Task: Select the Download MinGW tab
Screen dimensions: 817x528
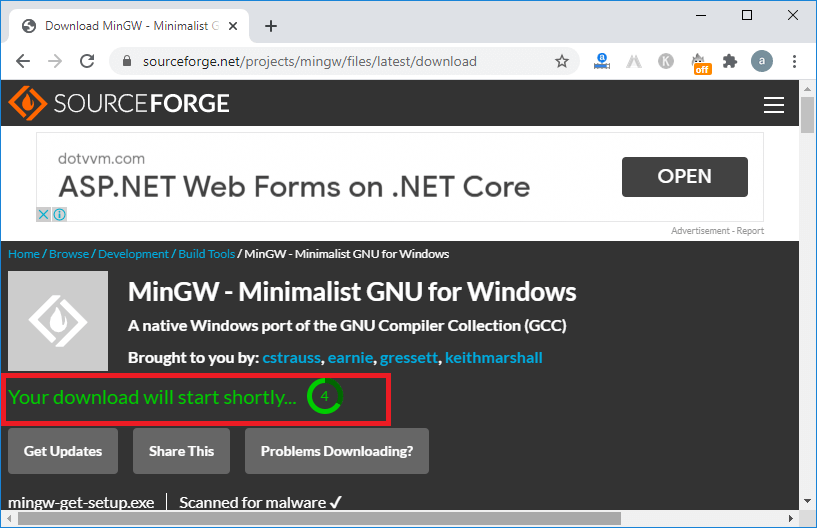Action: pos(129,26)
